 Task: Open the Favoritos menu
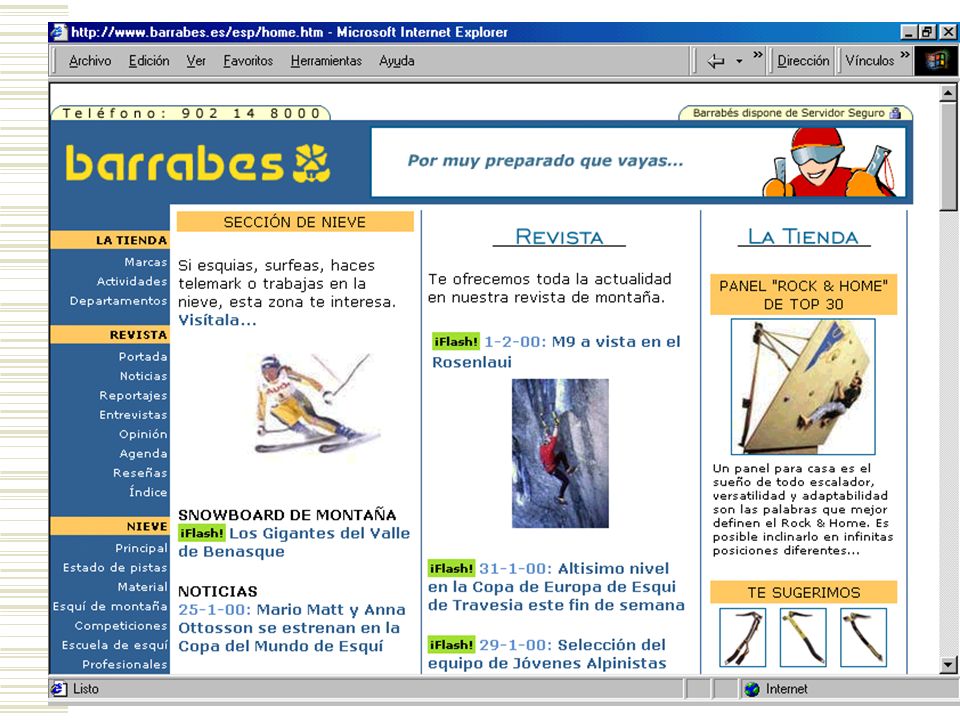(248, 61)
